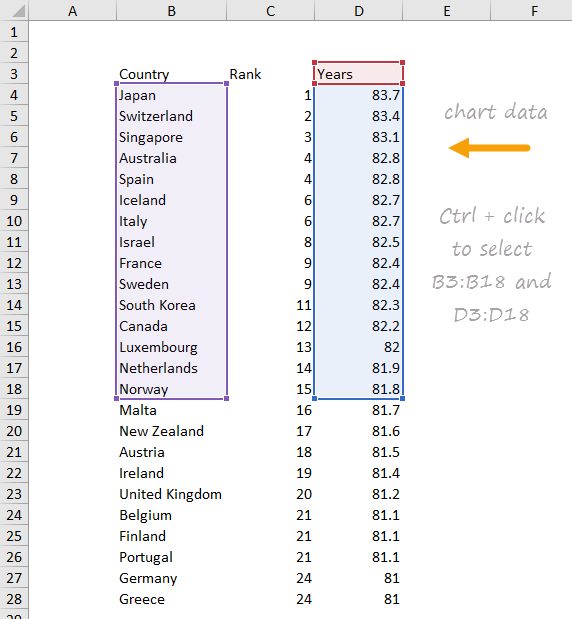Click the Country header cell
The height and width of the screenshot is (619, 572).
click(171, 74)
